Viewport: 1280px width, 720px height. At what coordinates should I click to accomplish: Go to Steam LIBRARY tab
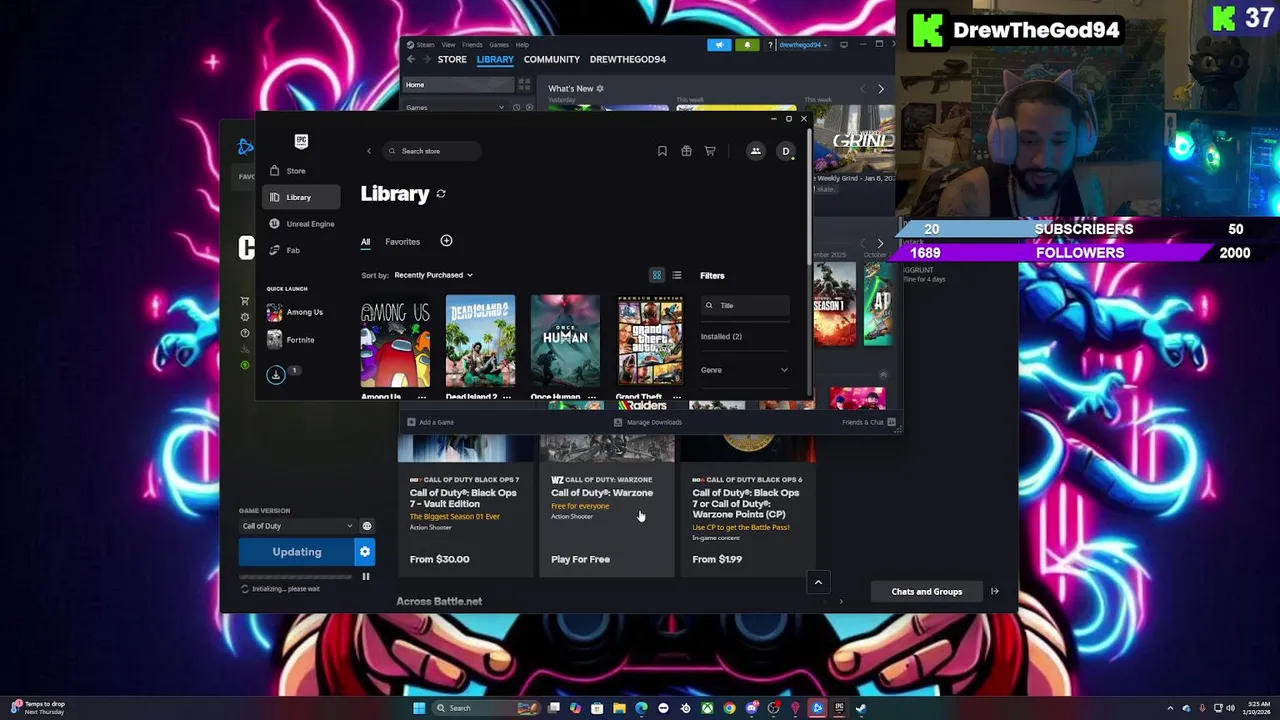click(495, 59)
